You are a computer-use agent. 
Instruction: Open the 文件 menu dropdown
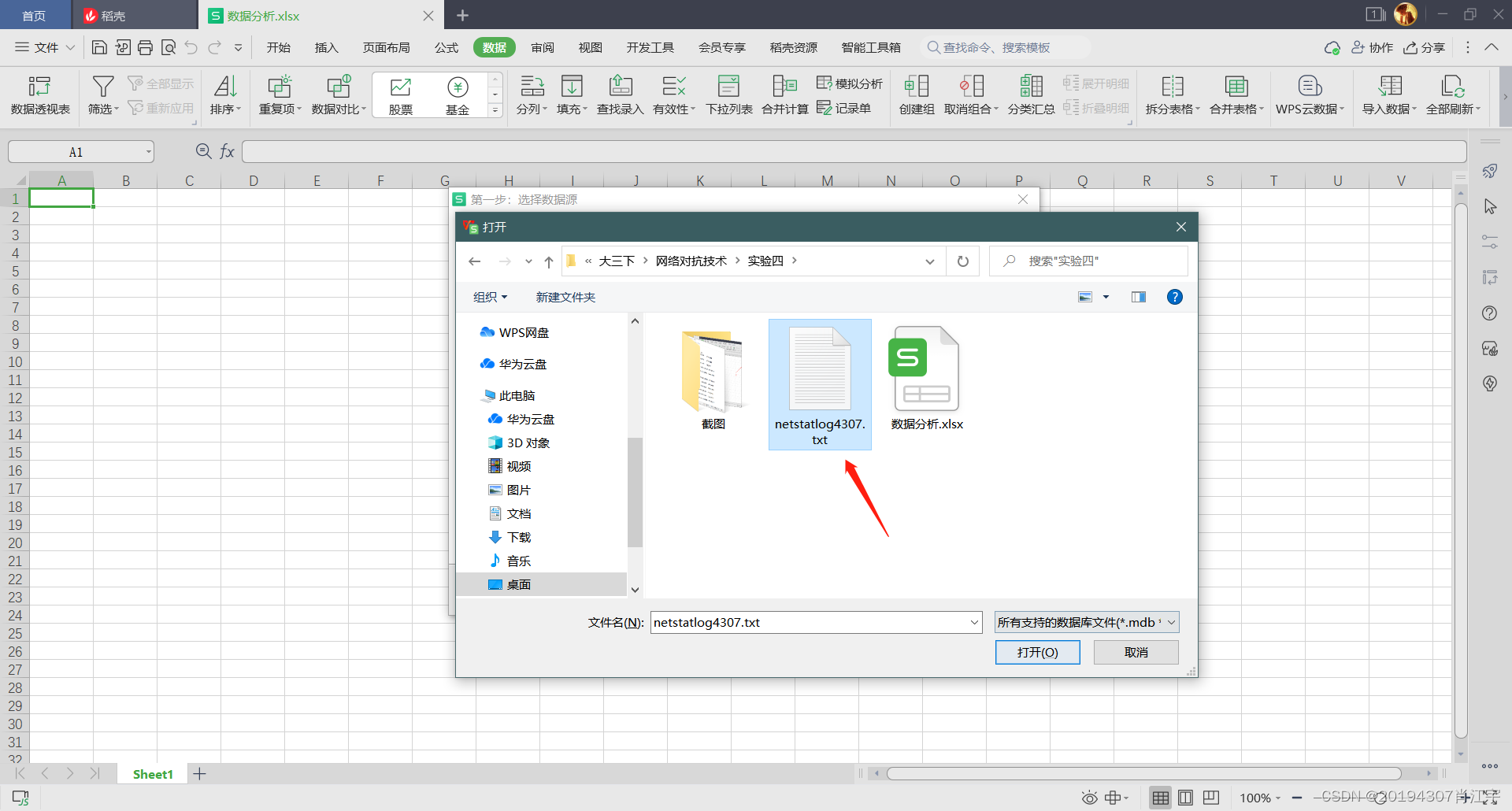(x=45, y=47)
